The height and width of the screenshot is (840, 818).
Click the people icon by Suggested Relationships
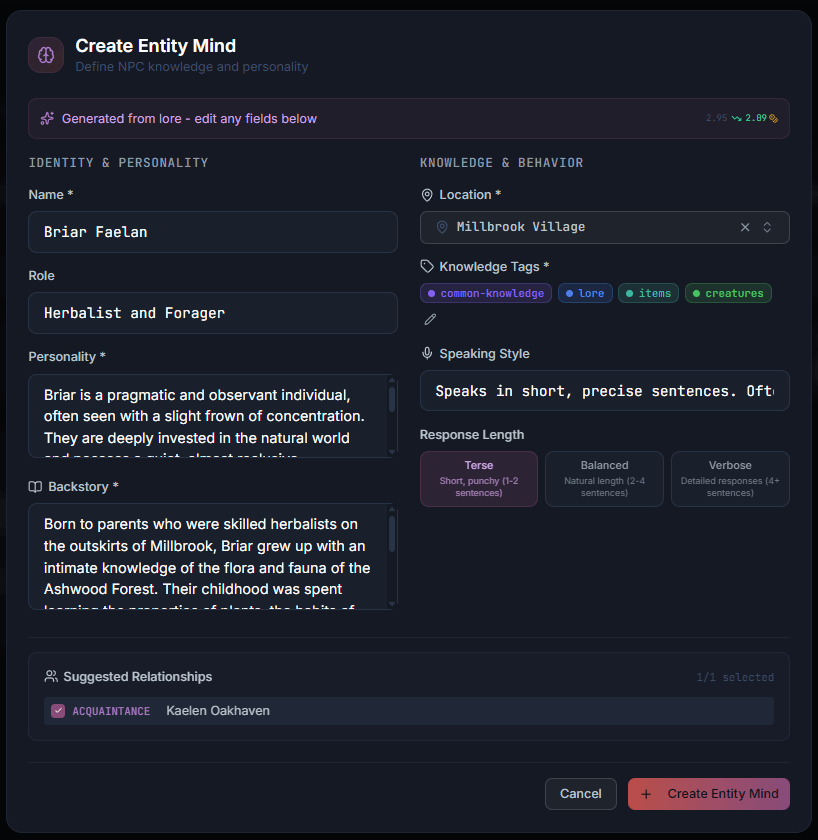tap(51, 676)
